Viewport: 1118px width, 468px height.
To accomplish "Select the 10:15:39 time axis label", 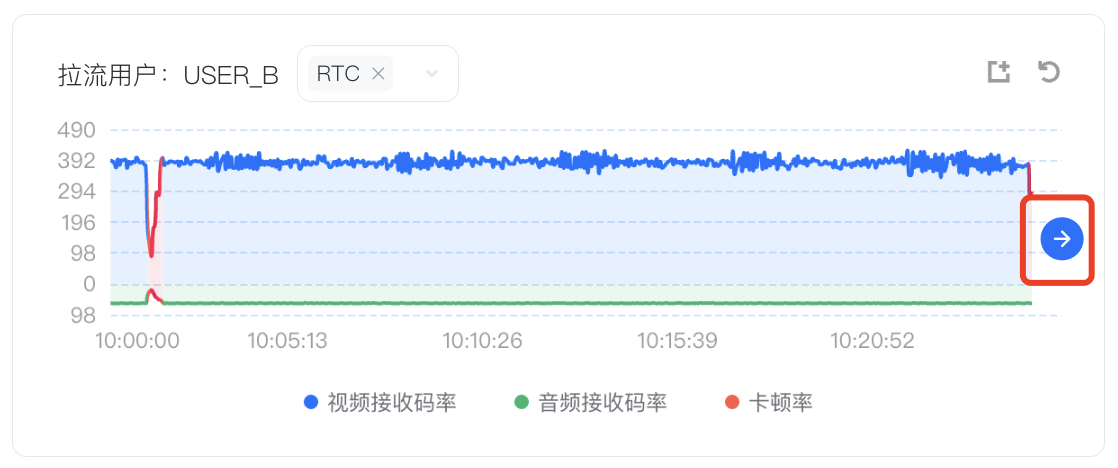I will [677, 341].
